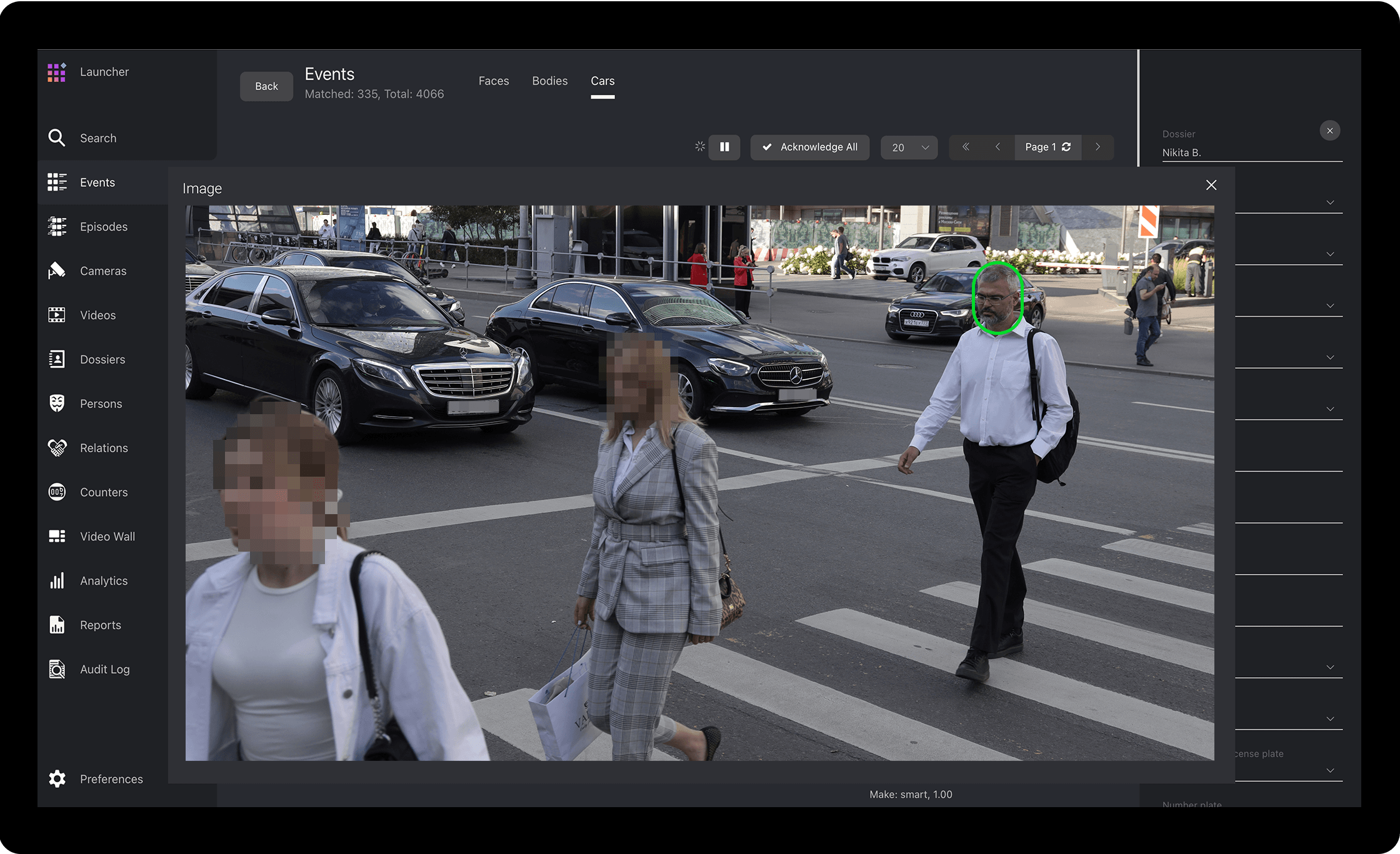Open Episodes via its sidebar icon

click(57, 226)
